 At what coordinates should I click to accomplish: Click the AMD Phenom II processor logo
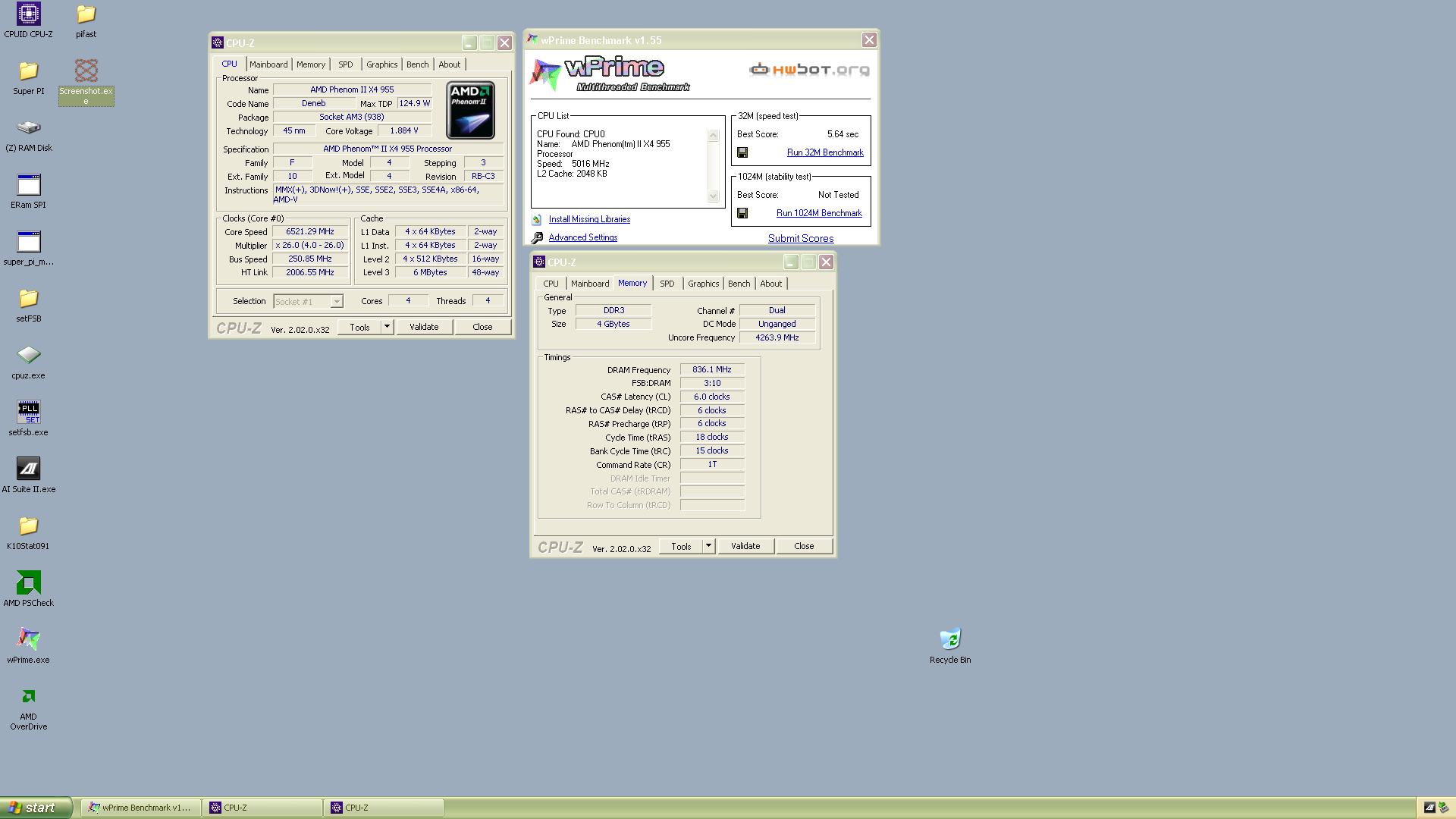pos(471,110)
